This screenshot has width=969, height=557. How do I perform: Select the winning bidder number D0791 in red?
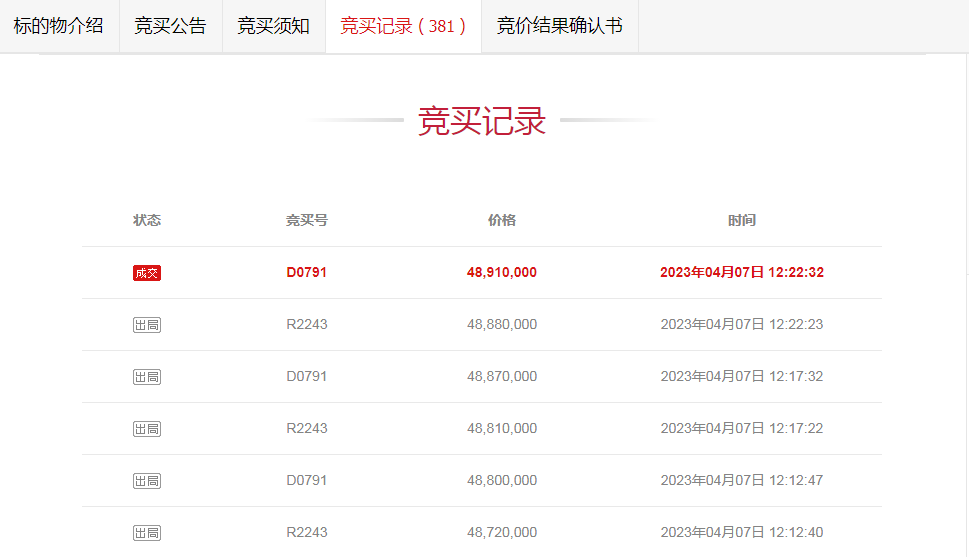(x=307, y=273)
